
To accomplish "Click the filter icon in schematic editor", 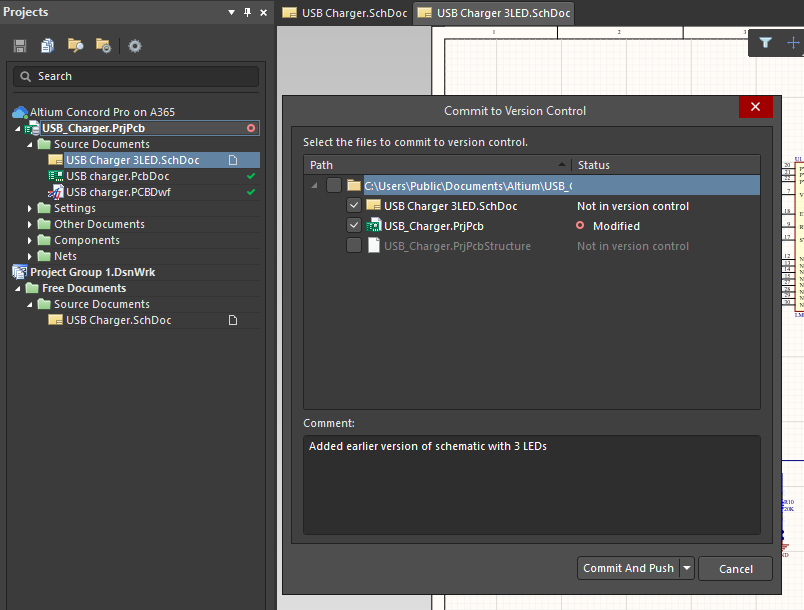I will coord(766,43).
